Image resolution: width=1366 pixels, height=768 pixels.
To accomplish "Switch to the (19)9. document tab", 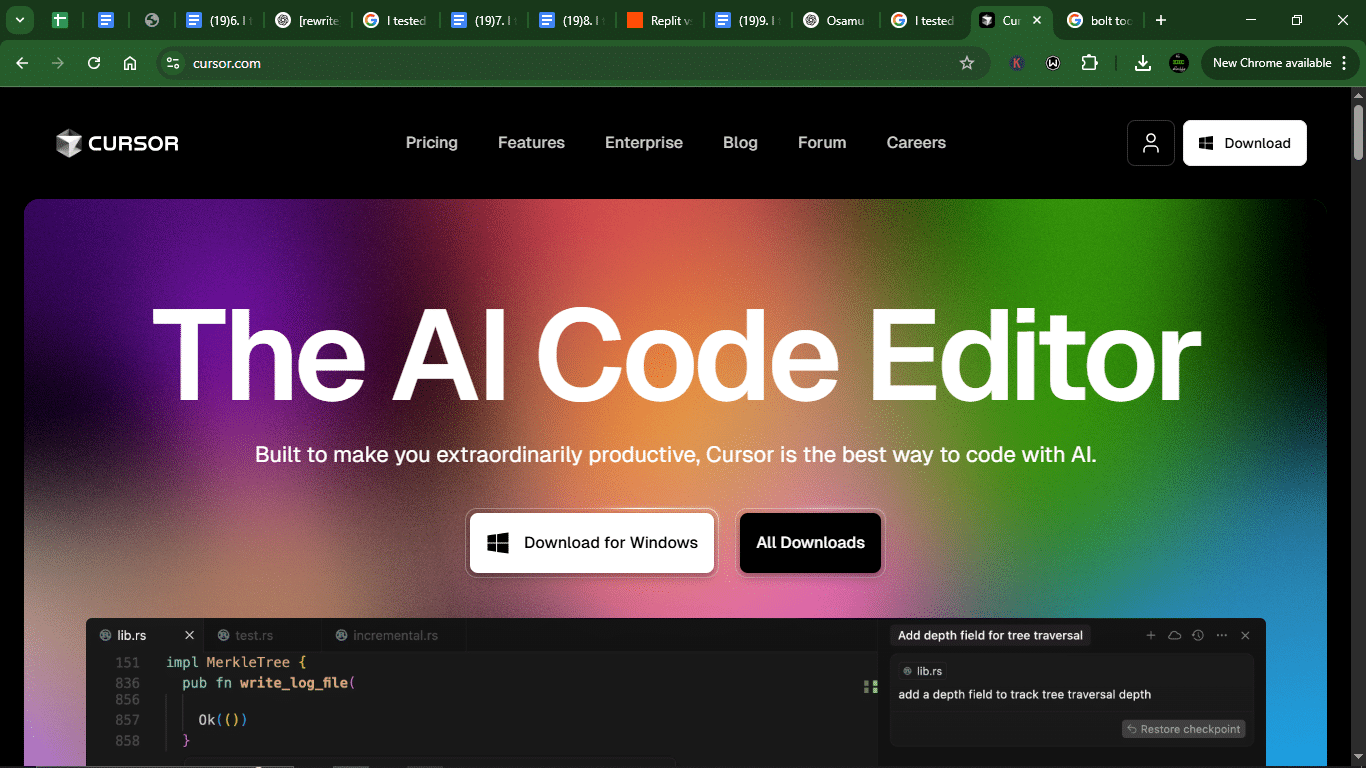I will 746,20.
